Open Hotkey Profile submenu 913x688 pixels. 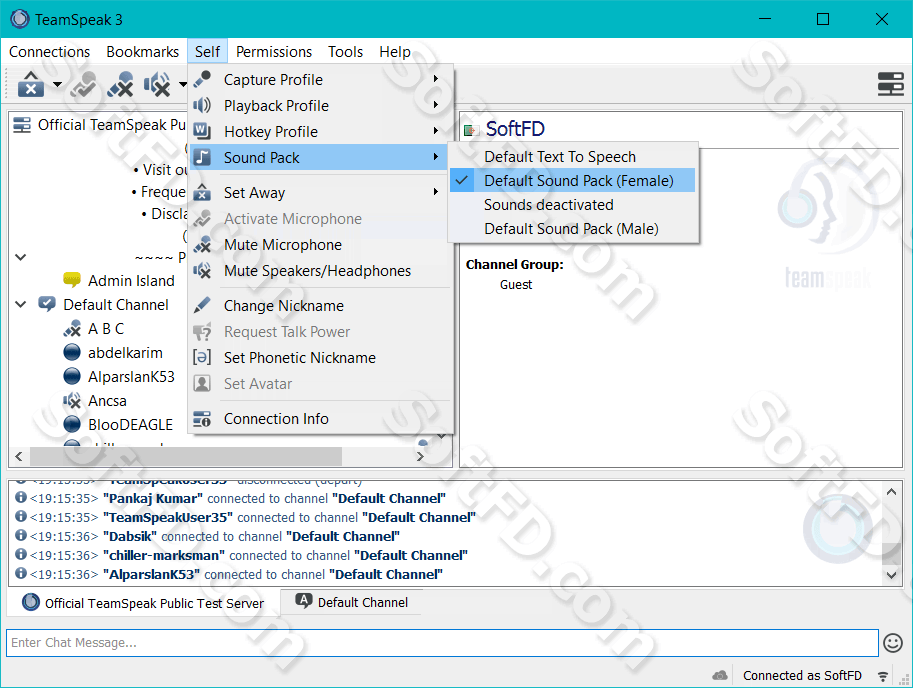(319, 132)
